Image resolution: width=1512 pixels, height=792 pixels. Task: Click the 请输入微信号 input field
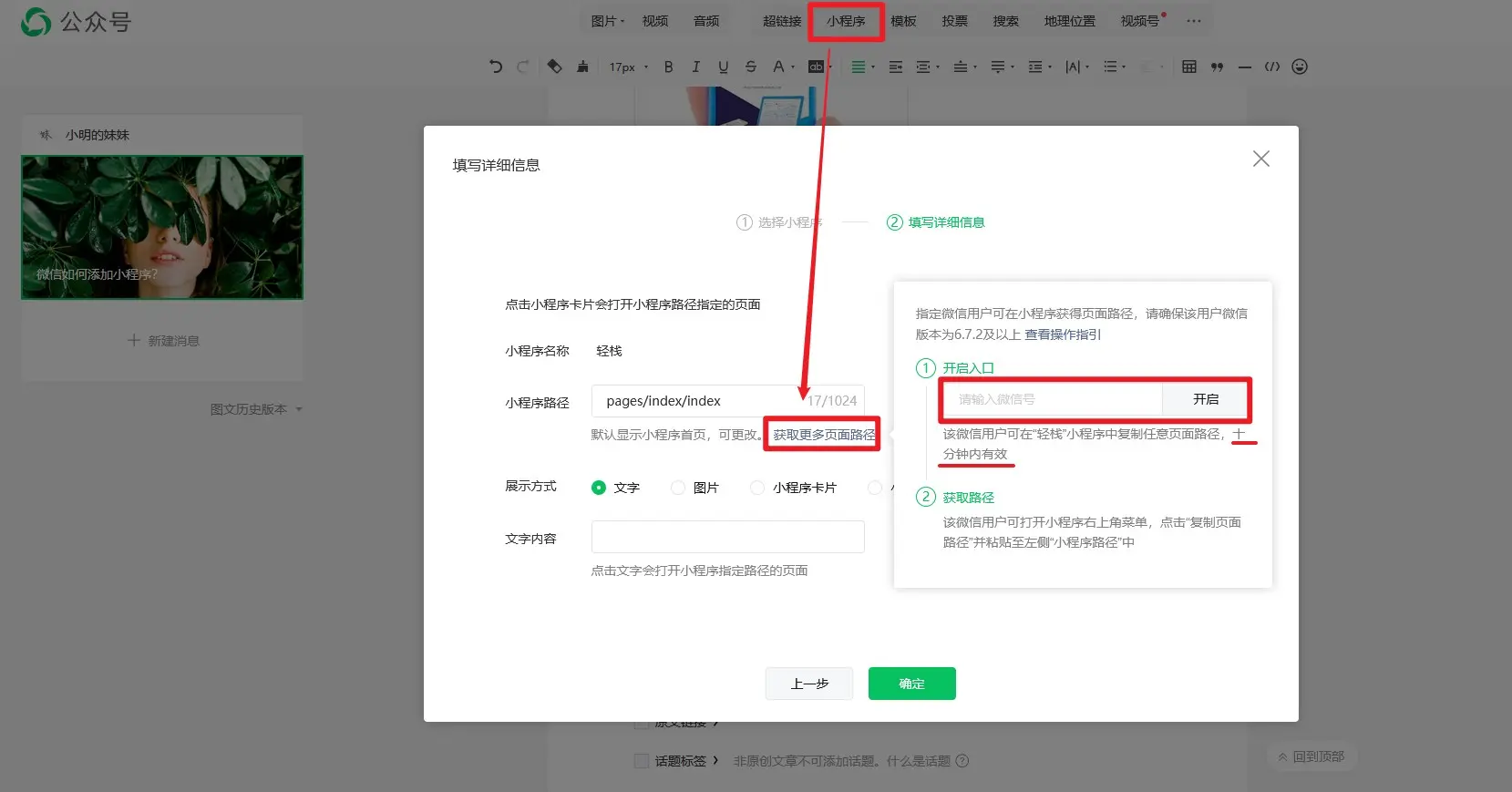(1052, 399)
